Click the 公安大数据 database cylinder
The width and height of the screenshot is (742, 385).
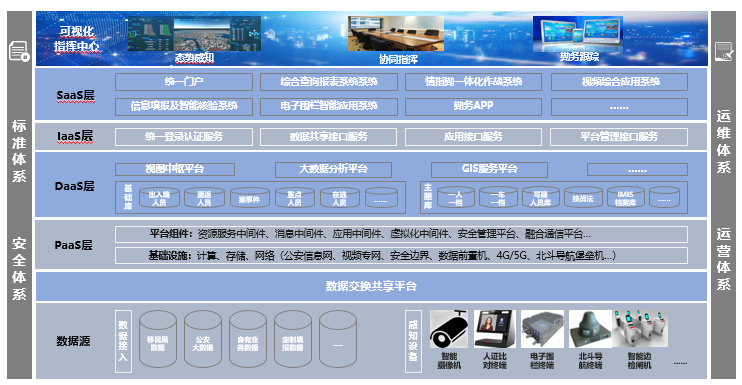[x=203, y=339]
